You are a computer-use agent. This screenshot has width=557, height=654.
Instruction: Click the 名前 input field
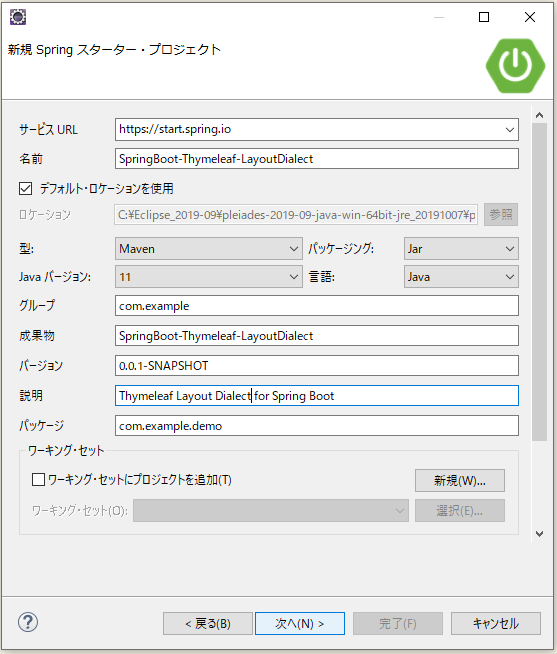pos(317,159)
